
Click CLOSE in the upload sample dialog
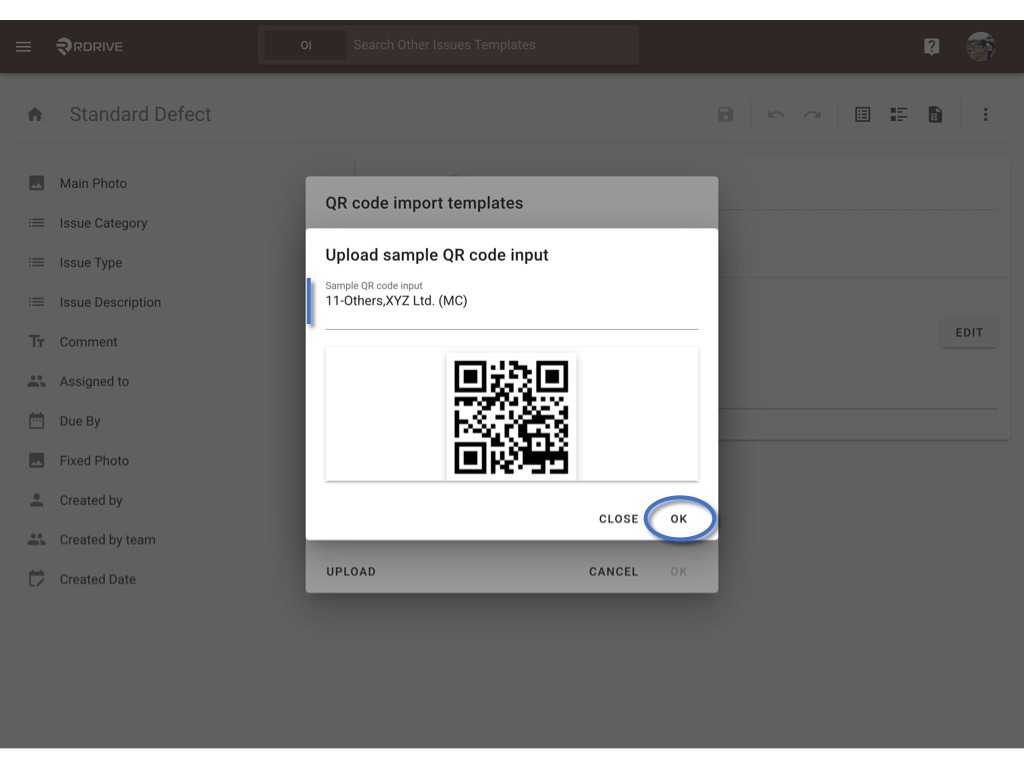pos(618,519)
